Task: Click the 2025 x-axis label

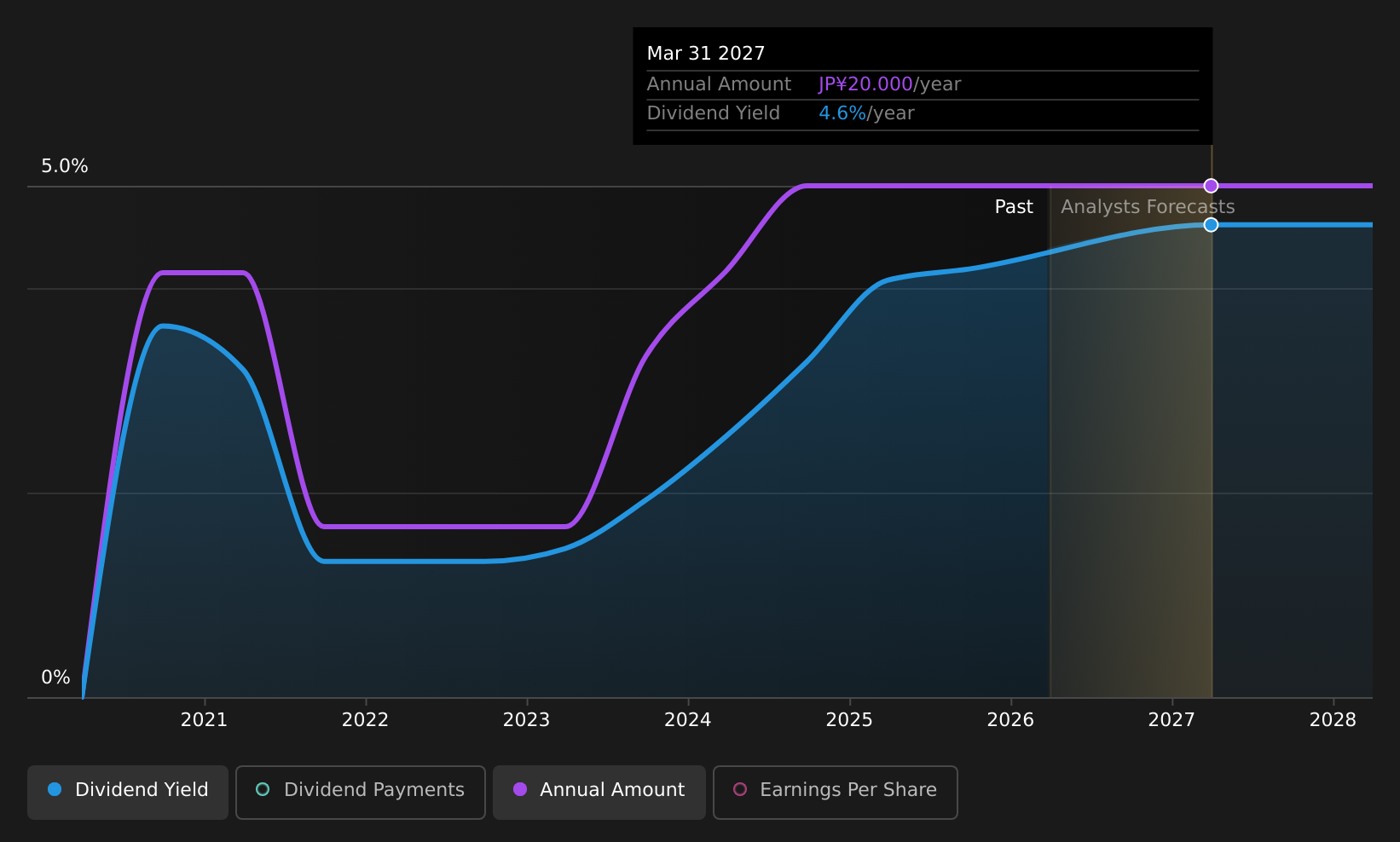Action: point(849,720)
